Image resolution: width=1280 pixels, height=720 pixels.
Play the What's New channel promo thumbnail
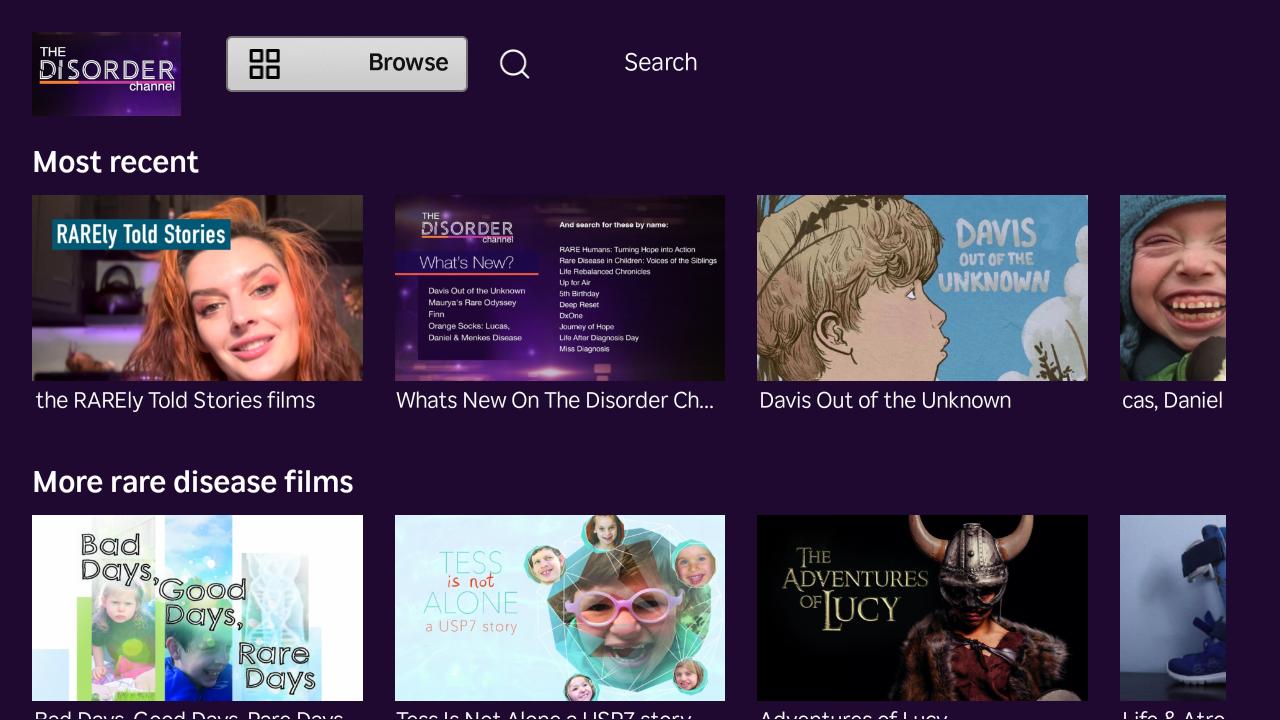click(560, 288)
